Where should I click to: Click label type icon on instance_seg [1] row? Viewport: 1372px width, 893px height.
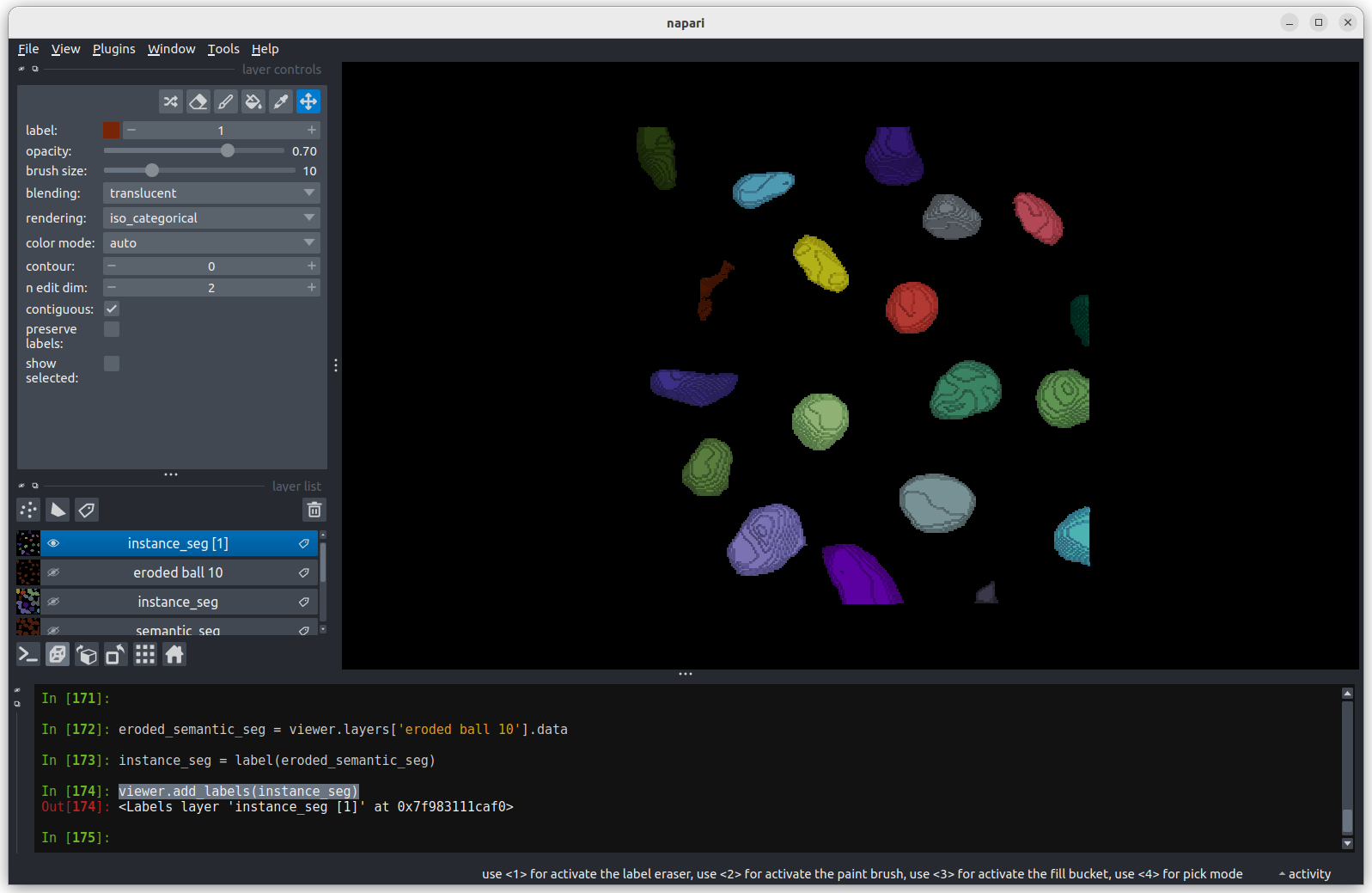click(x=304, y=543)
